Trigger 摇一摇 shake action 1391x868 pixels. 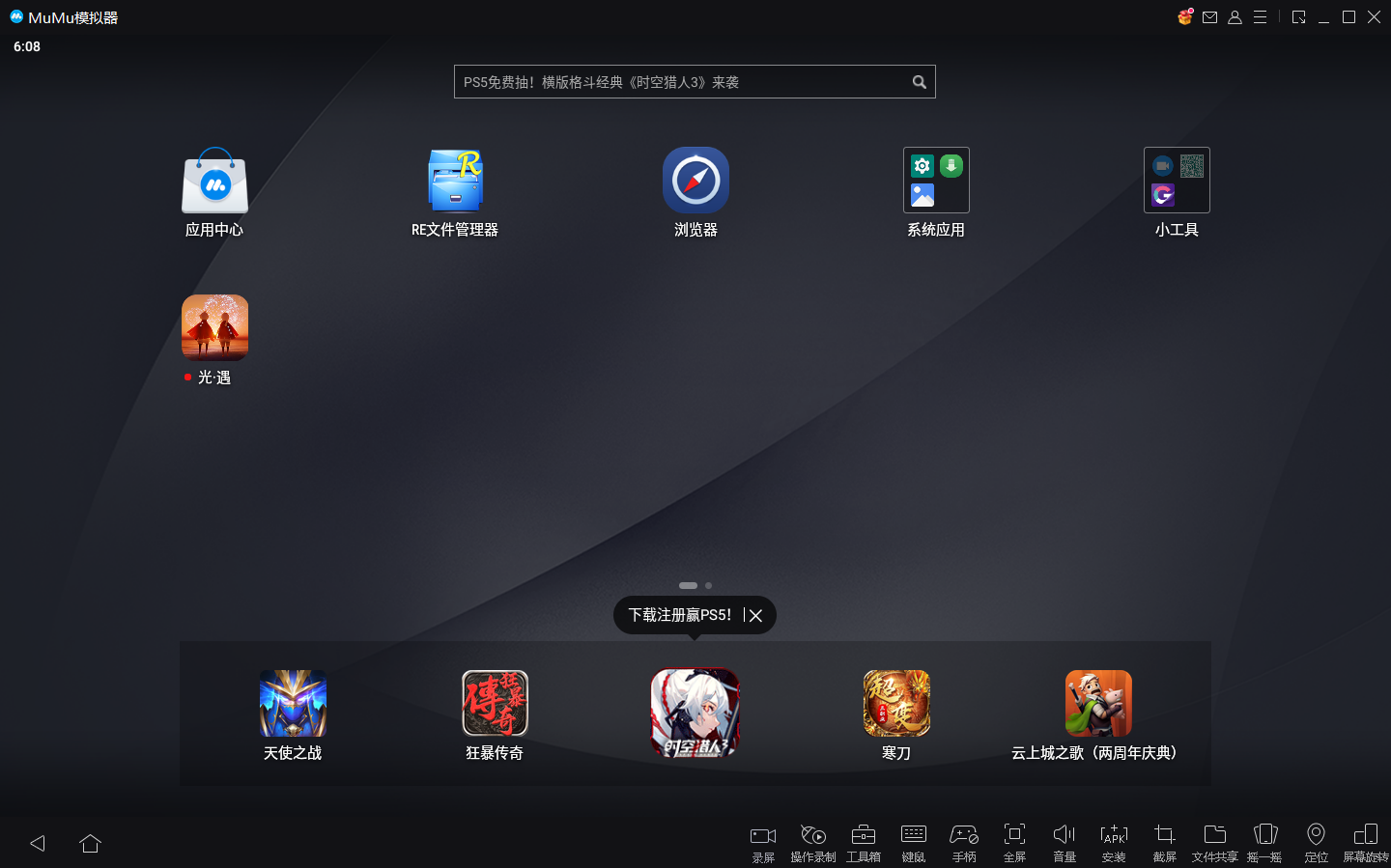pyautogui.click(x=1265, y=843)
